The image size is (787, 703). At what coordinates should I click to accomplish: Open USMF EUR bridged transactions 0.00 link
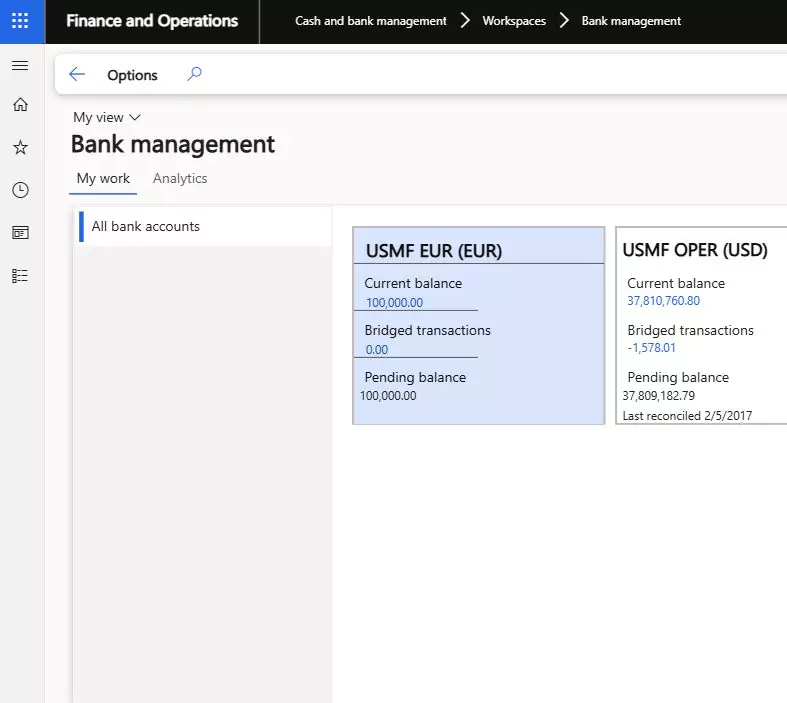(x=376, y=350)
